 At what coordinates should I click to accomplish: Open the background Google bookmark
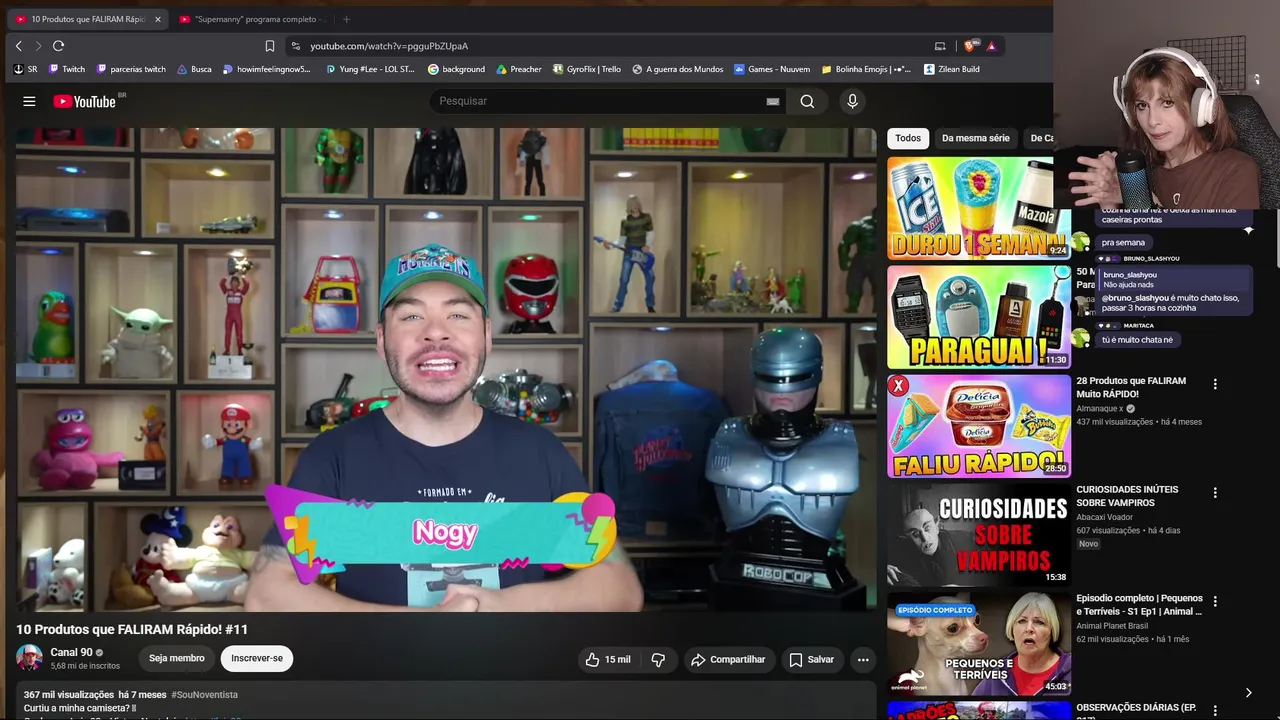click(x=456, y=69)
